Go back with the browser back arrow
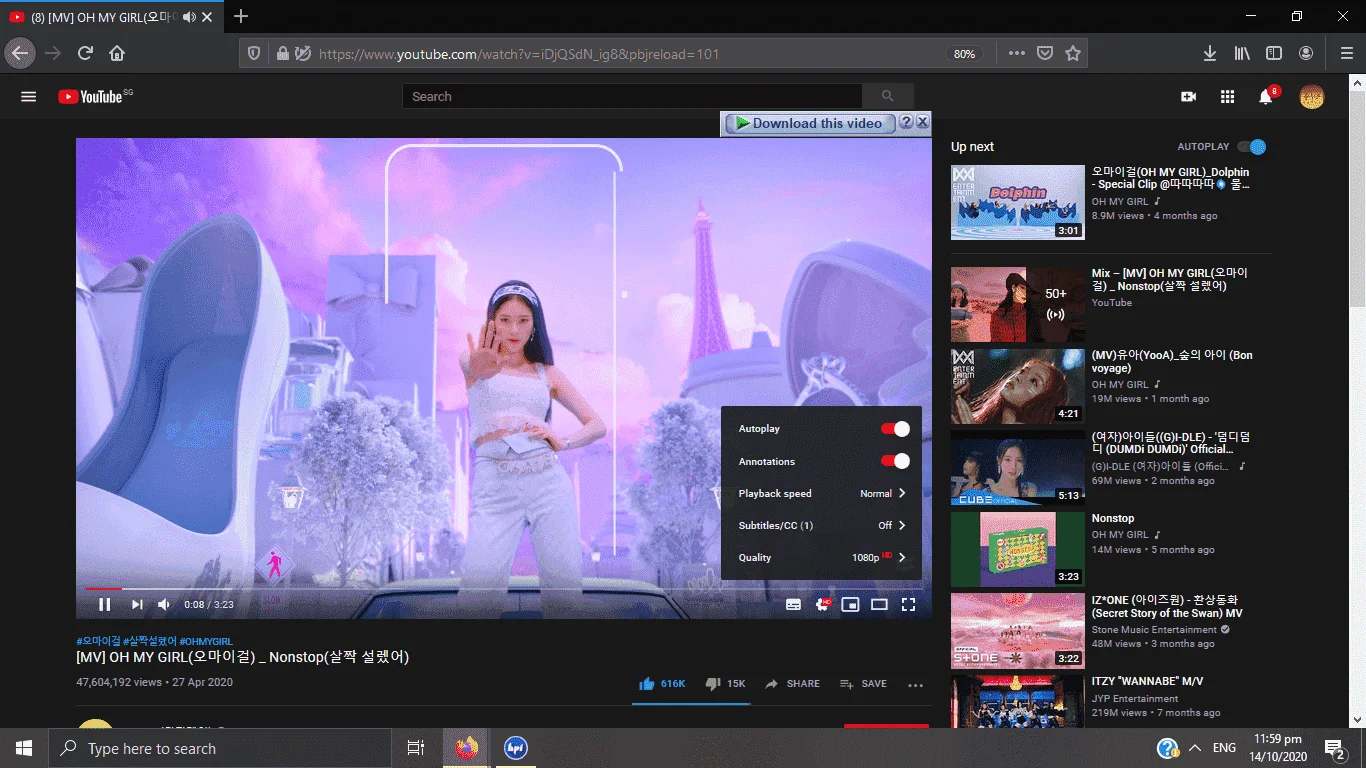The height and width of the screenshot is (768, 1366). [x=20, y=53]
